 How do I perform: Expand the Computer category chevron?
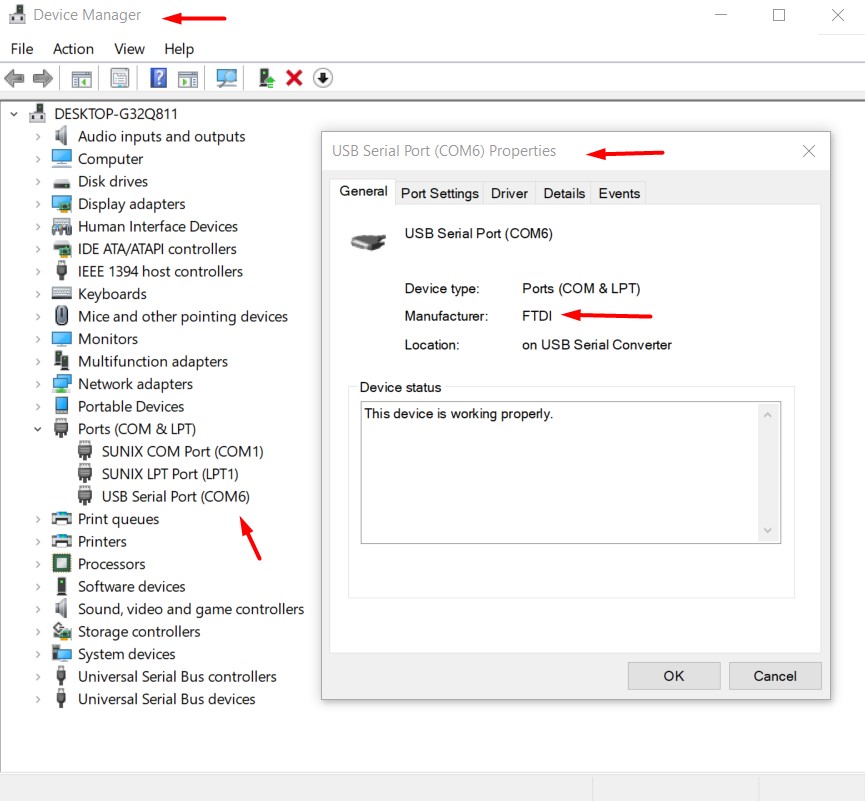coord(38,159)
